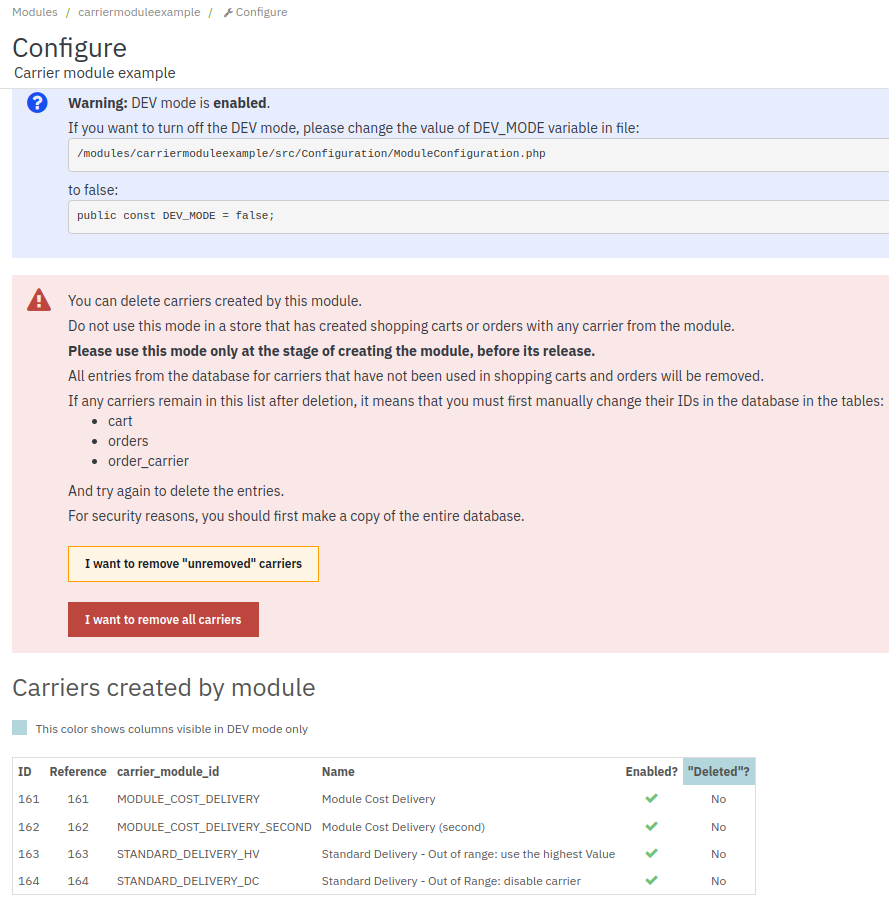Click the enabled checkmark for STANDARD_DELIVERY_HV

click(x=651, y=853)
